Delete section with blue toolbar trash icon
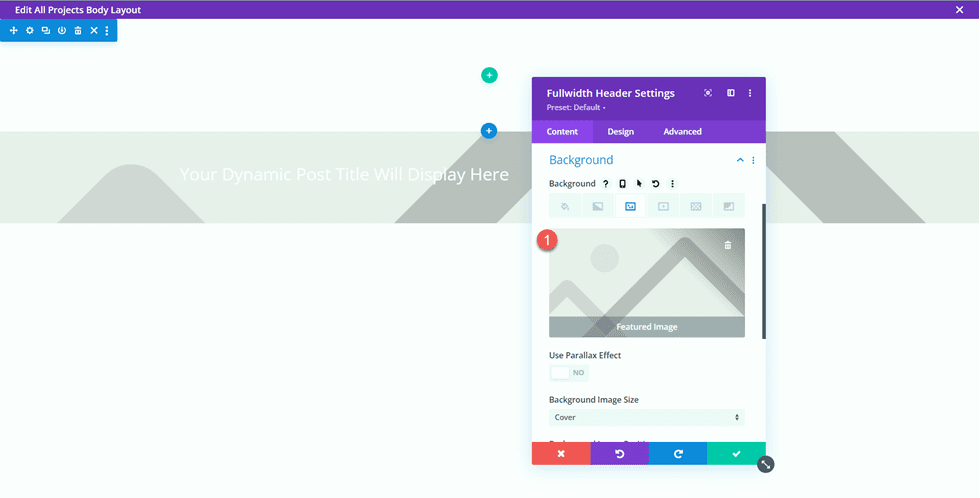 tap(78, 31)
